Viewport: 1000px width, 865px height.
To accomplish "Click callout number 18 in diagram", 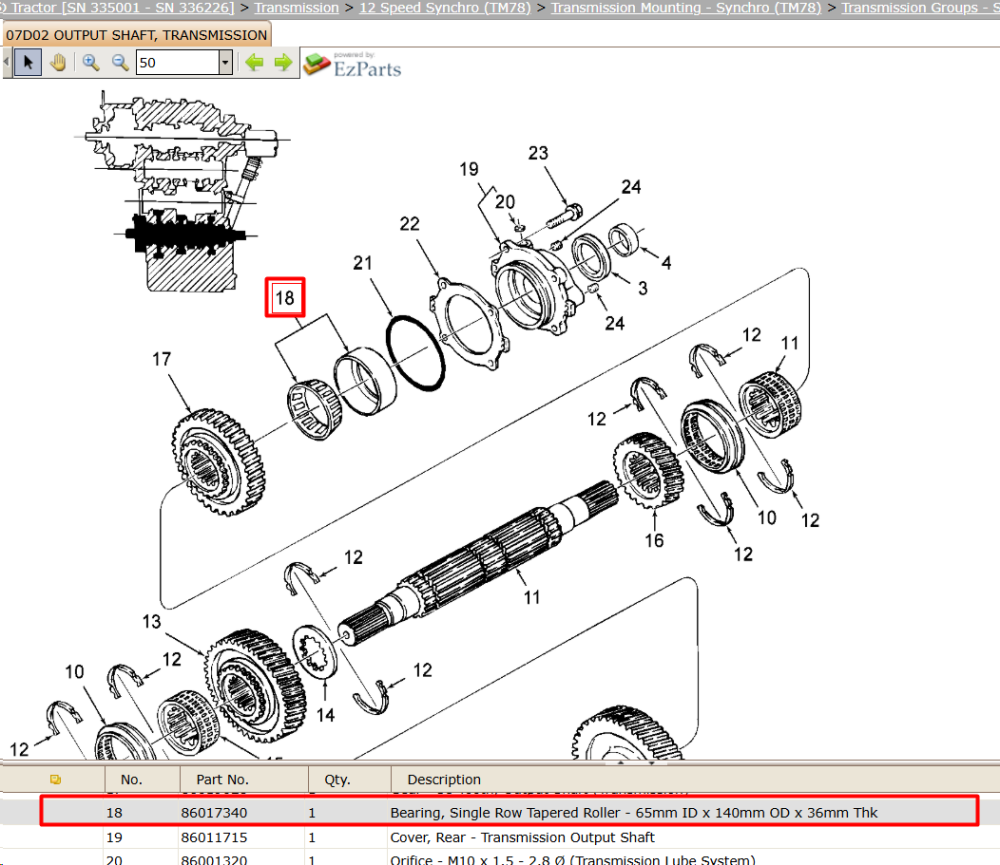I will pos(284,298).
